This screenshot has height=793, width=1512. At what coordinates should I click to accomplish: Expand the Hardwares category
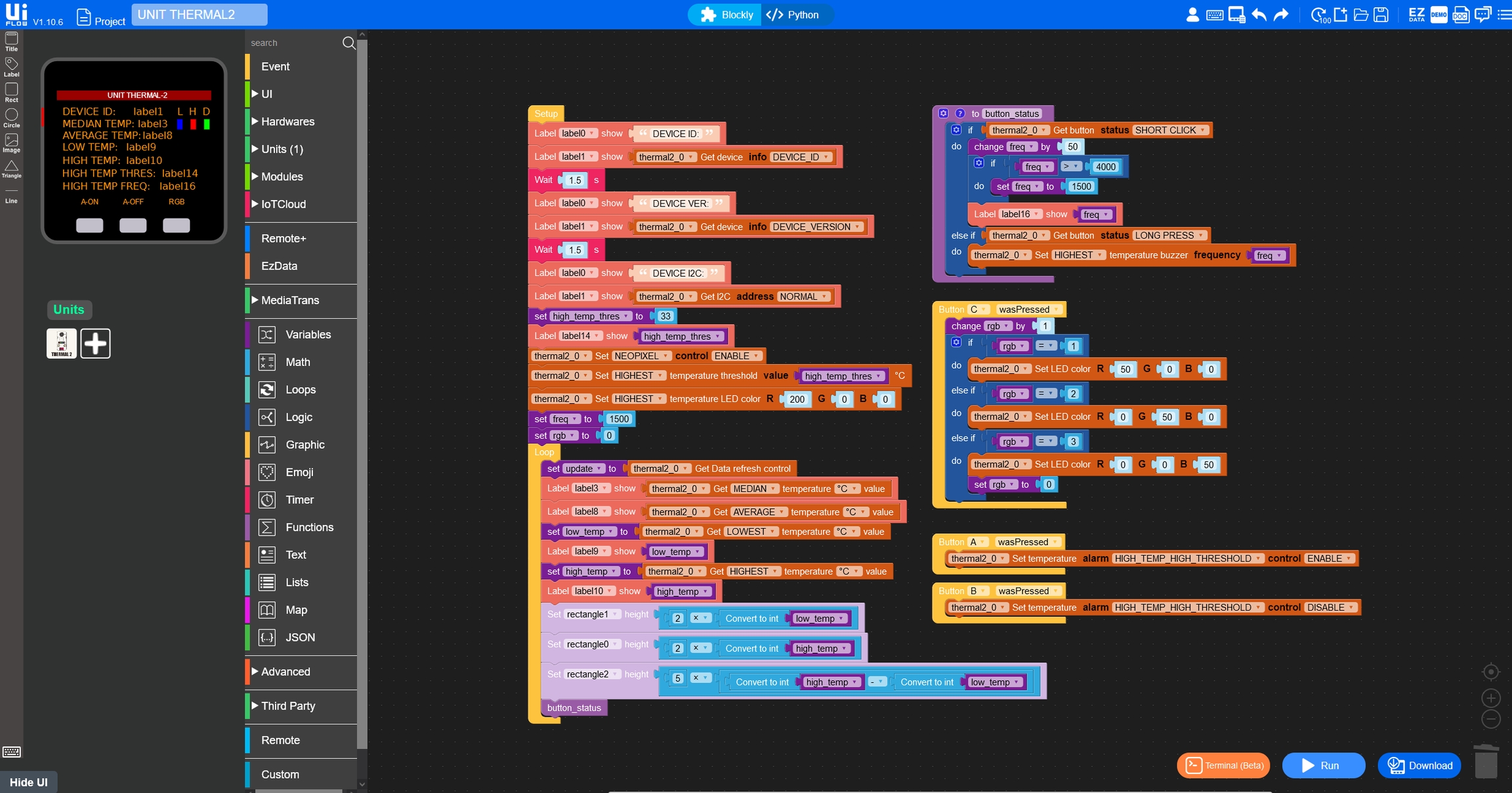coord(287,121)
